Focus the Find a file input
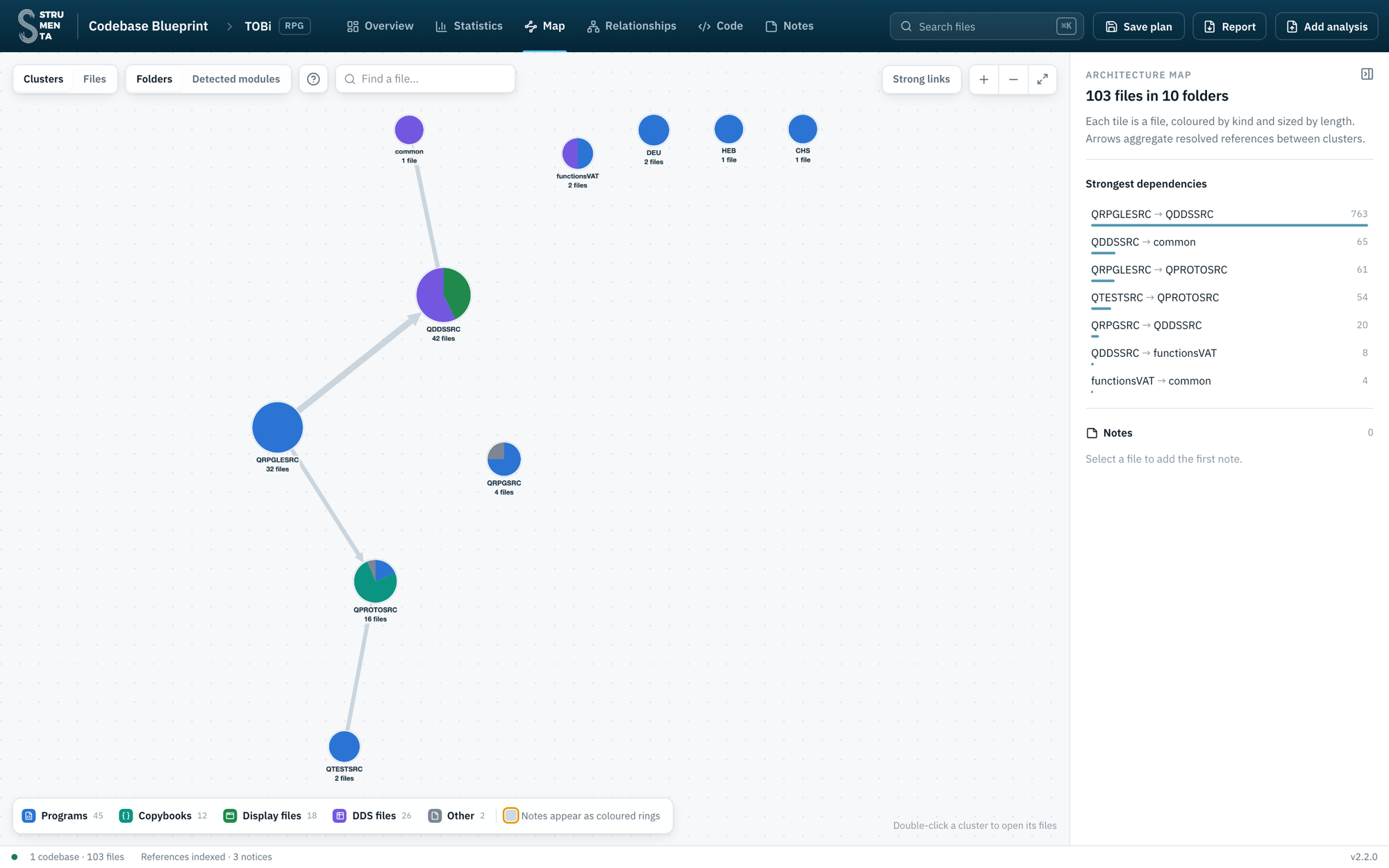1389x868 pixels. 425,79
